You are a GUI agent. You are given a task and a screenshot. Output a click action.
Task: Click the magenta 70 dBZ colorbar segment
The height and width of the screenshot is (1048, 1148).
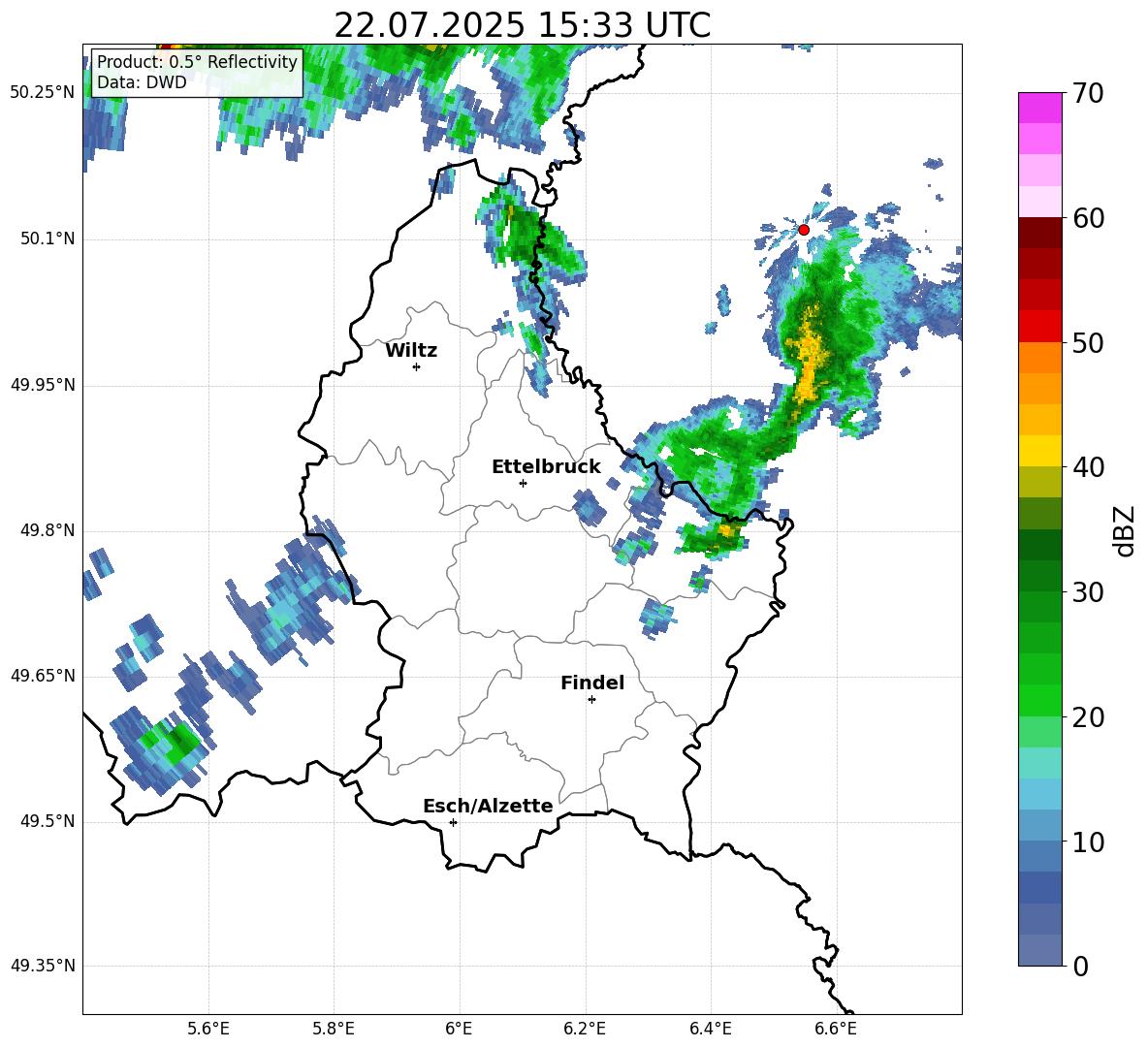[x=1039, y=108]
